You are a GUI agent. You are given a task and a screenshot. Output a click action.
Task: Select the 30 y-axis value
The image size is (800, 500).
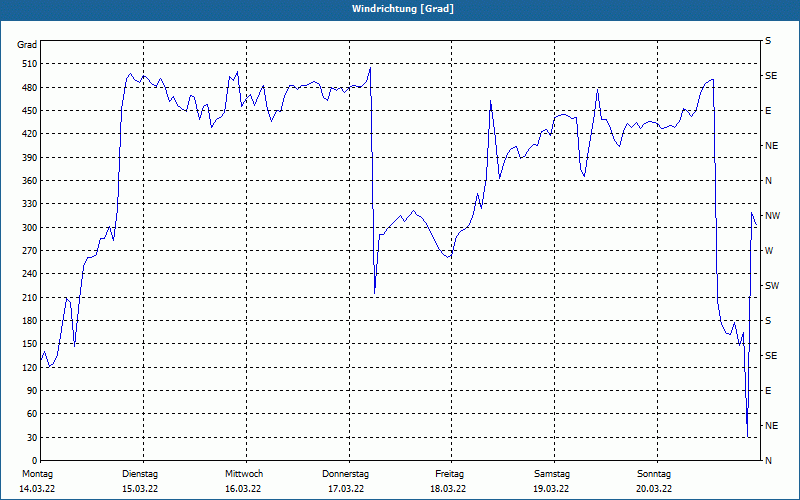click(32, 437)
